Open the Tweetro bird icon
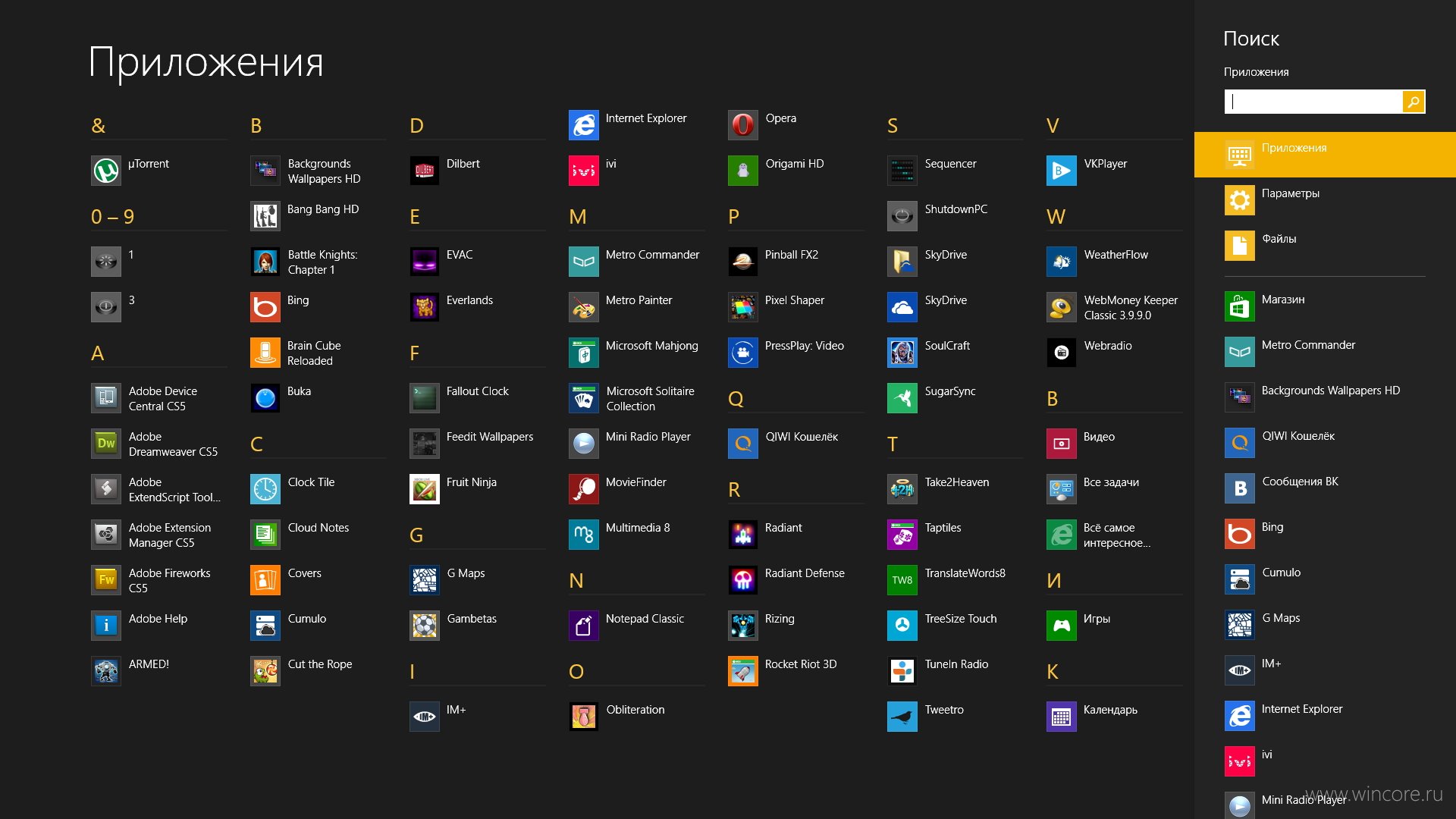Screen dimensions: 1456x819 (902, 717)
